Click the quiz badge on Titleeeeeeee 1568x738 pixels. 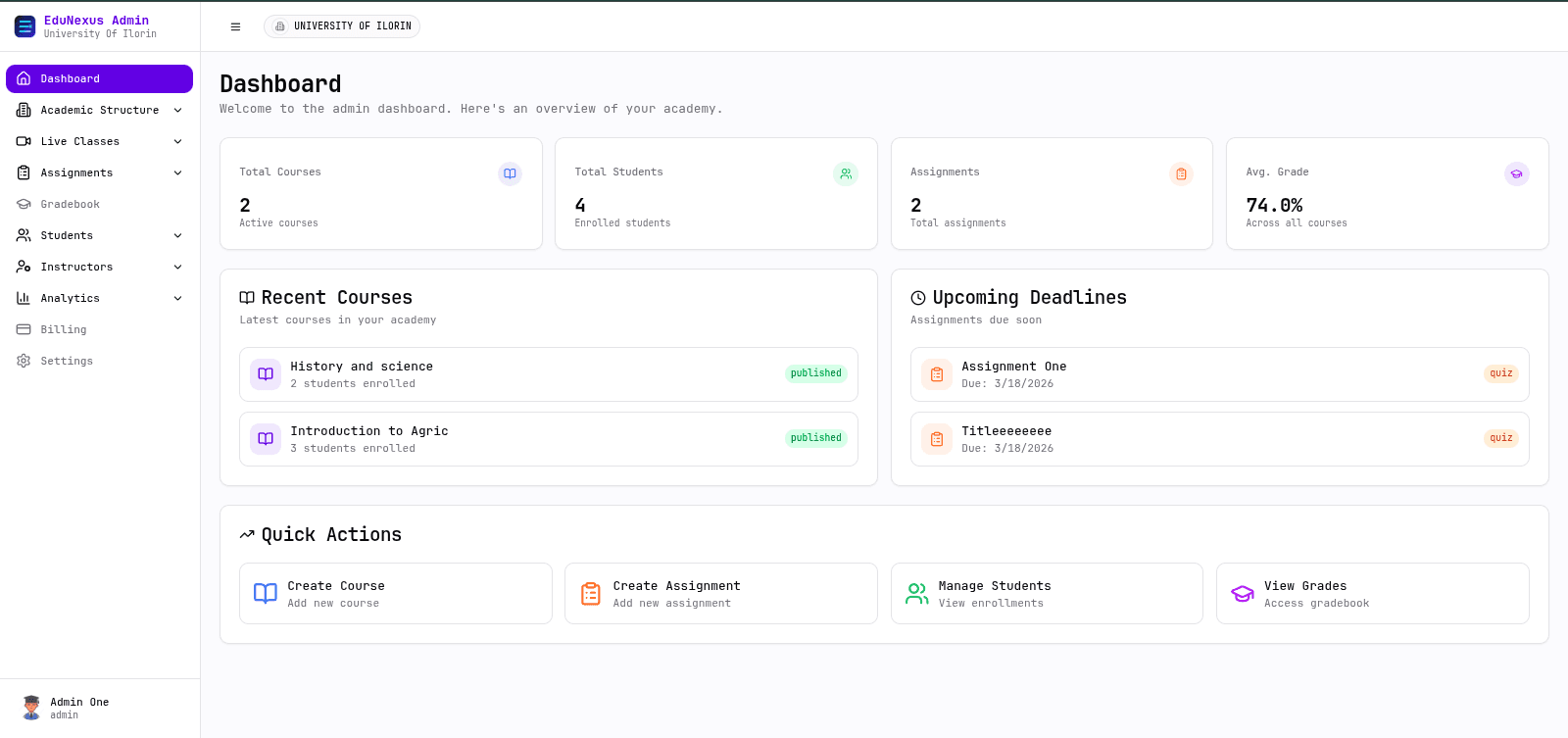point(1501,438)
